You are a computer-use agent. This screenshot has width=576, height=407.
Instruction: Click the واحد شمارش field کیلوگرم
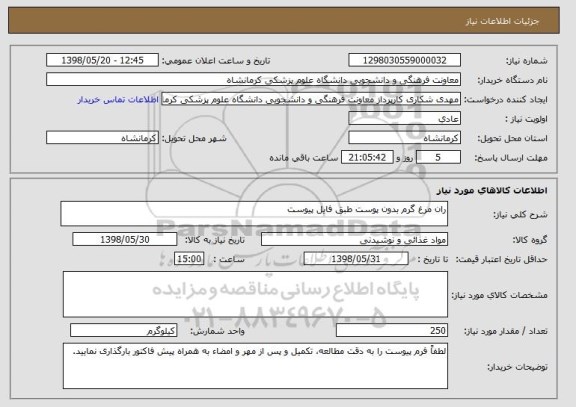(x=124, y=331)
